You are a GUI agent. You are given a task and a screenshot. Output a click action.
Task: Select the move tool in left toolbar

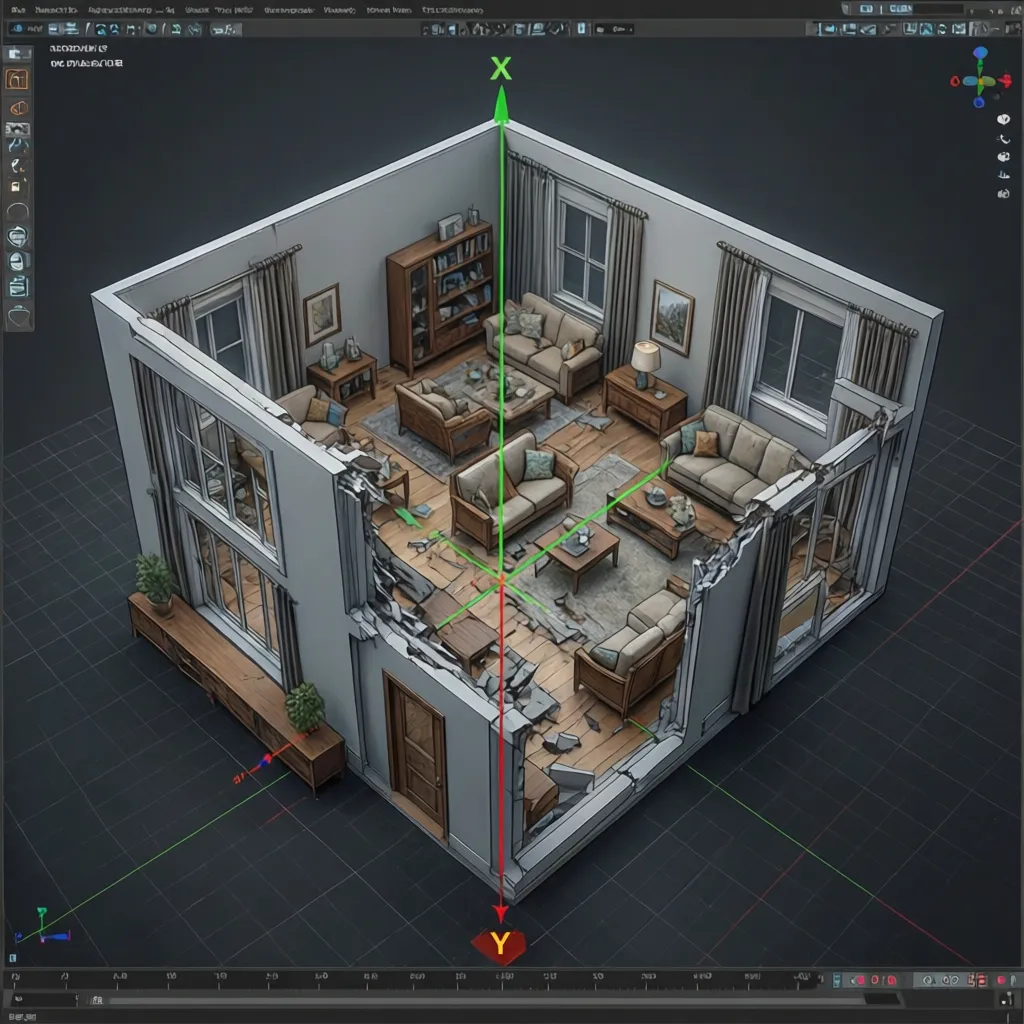coord(15,145)
